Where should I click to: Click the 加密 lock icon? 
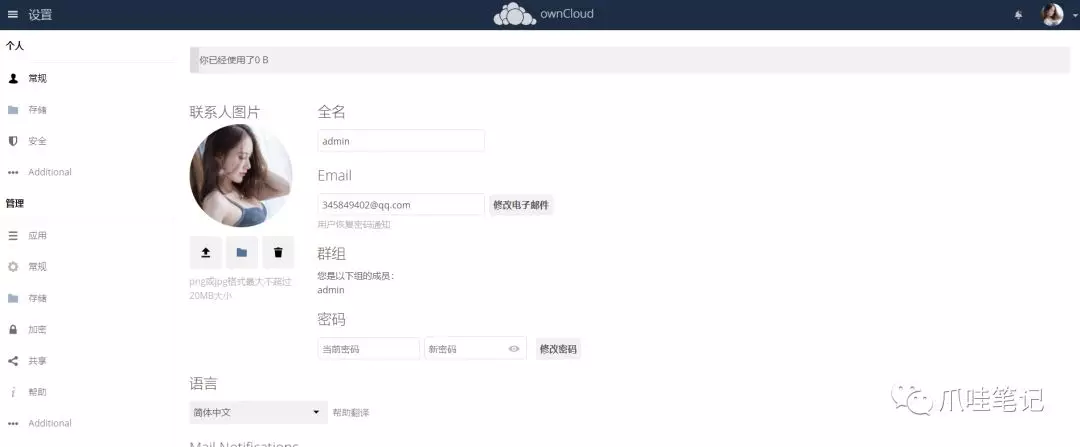pyautogui.click(x=13, y=329)
